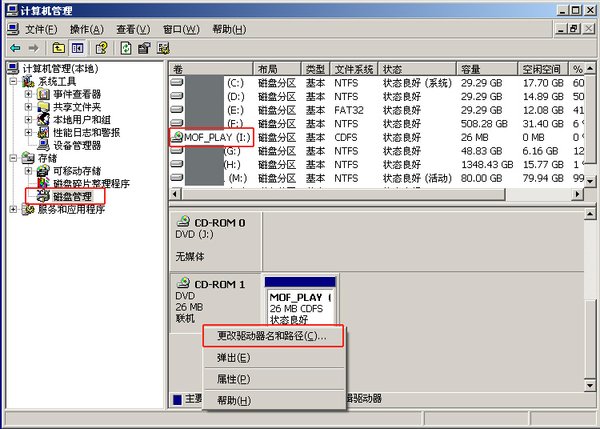Expand the 服务和应用程序 node
The height and width of the screenshot is (429, 600).
click(13, 209)
